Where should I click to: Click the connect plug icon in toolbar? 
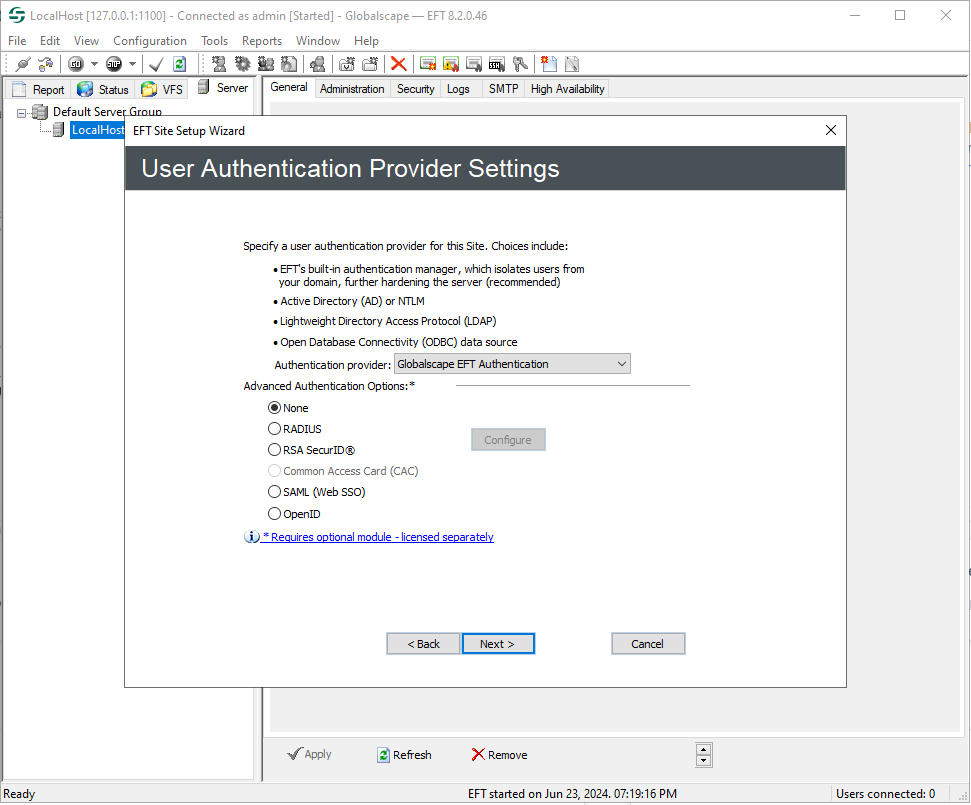click(24, 64)
